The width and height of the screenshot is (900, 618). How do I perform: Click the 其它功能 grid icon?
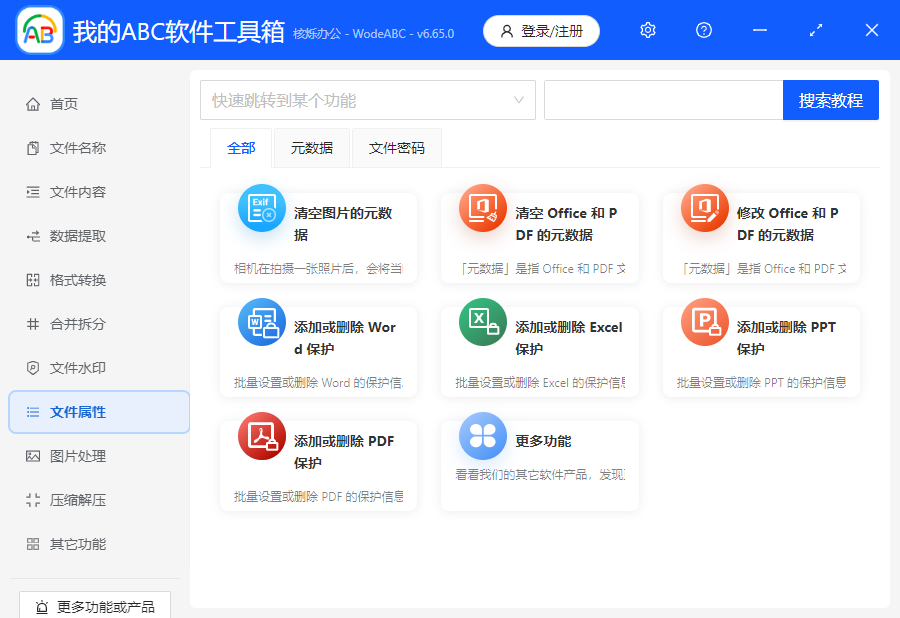pyautogui.click(x=33, y=544)
